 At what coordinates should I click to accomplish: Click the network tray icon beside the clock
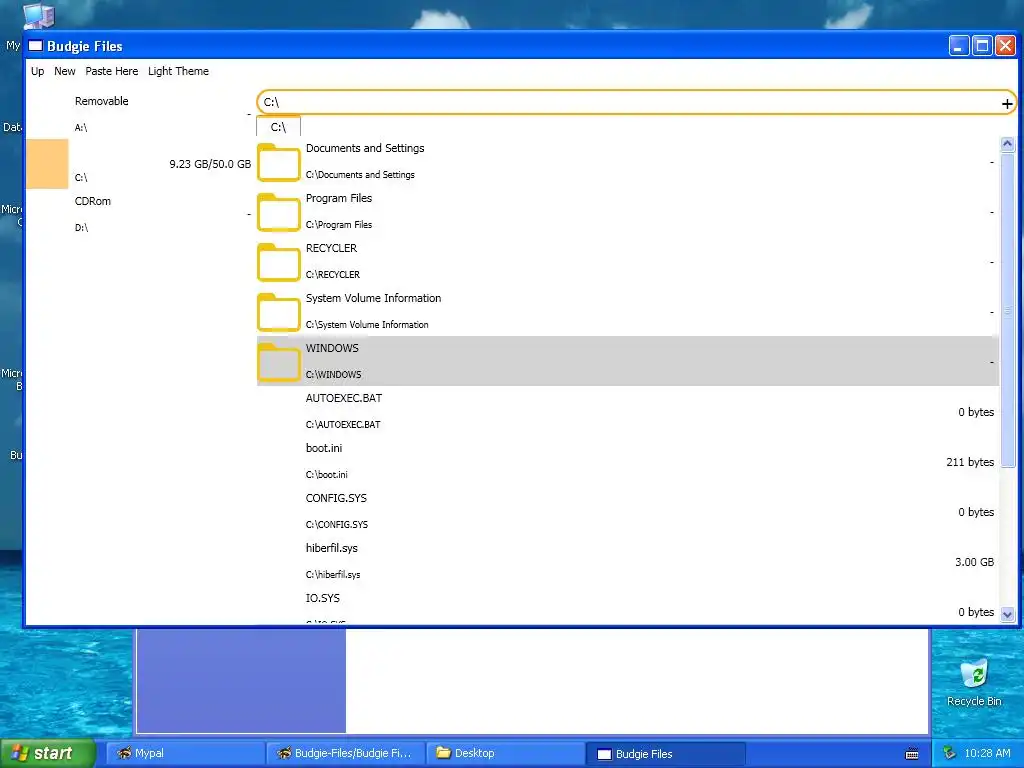coord(949,753)
